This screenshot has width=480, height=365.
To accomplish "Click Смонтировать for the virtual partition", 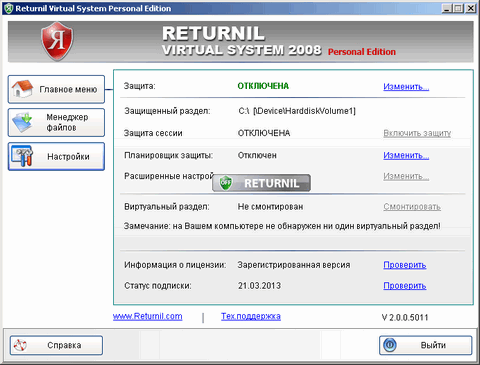I will [412, 207].
